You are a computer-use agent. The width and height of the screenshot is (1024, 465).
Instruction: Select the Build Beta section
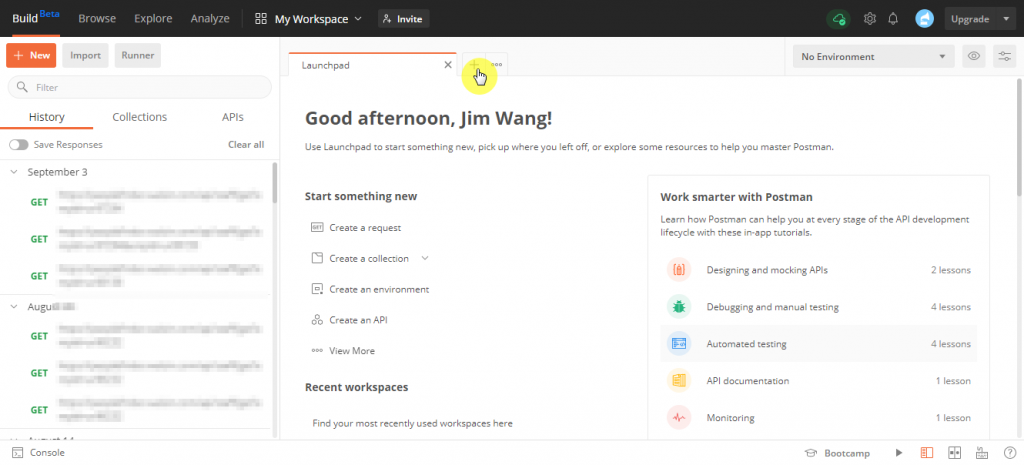coord(36,18)
